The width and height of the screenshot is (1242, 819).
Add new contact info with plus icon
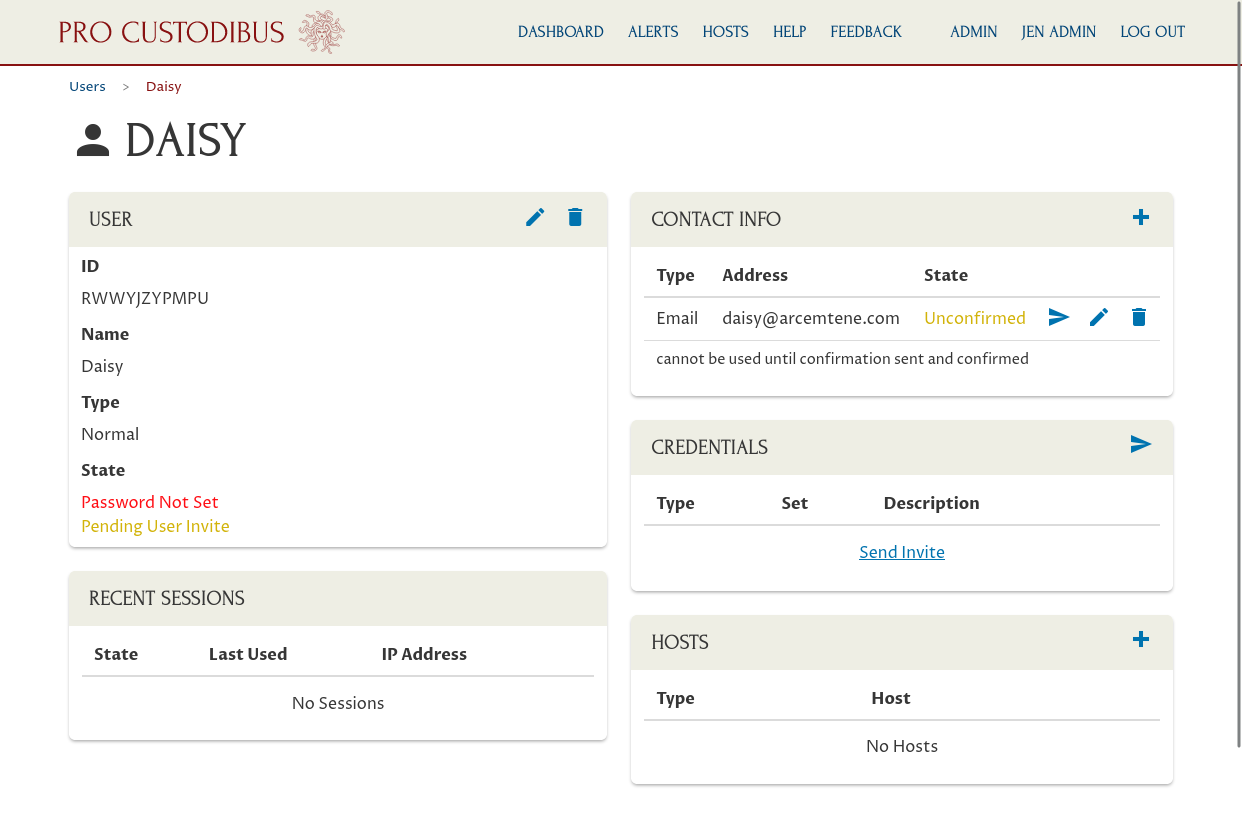pyautogui.click(x=1141, y=217)
